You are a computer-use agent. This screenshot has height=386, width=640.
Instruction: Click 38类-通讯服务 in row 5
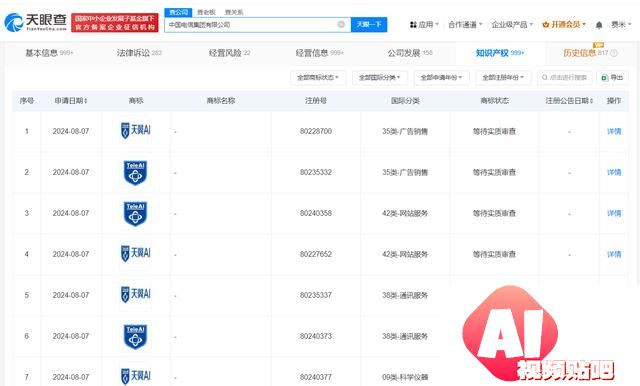coord(405,295)
